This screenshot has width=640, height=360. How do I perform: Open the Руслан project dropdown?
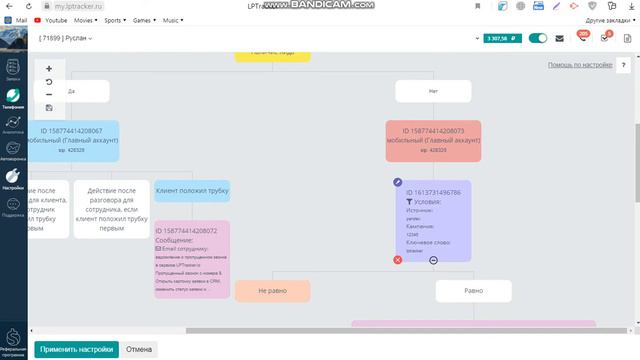[x=65, y=38]
